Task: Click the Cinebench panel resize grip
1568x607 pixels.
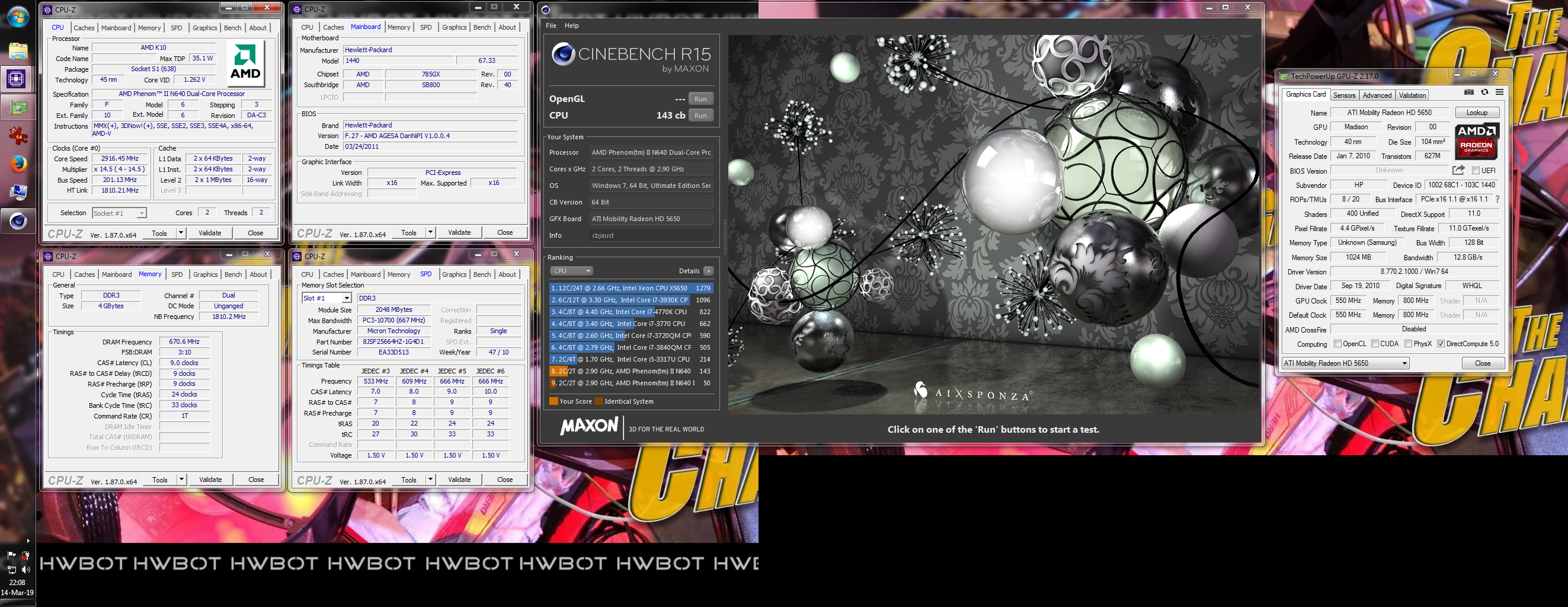Action: point(724,237)
